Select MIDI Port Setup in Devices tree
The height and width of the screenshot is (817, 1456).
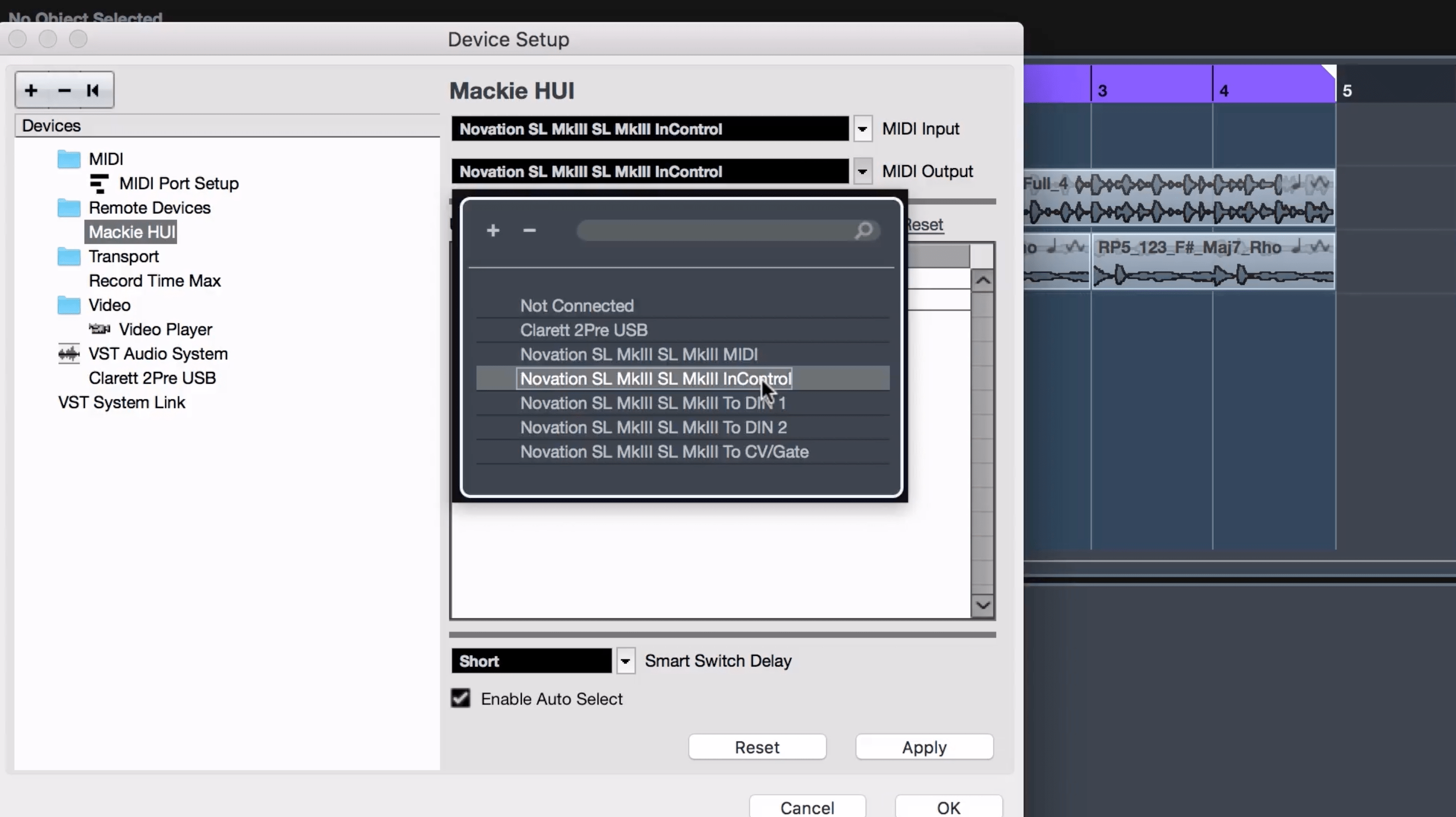pyautogui.click(x=179, y=184)
